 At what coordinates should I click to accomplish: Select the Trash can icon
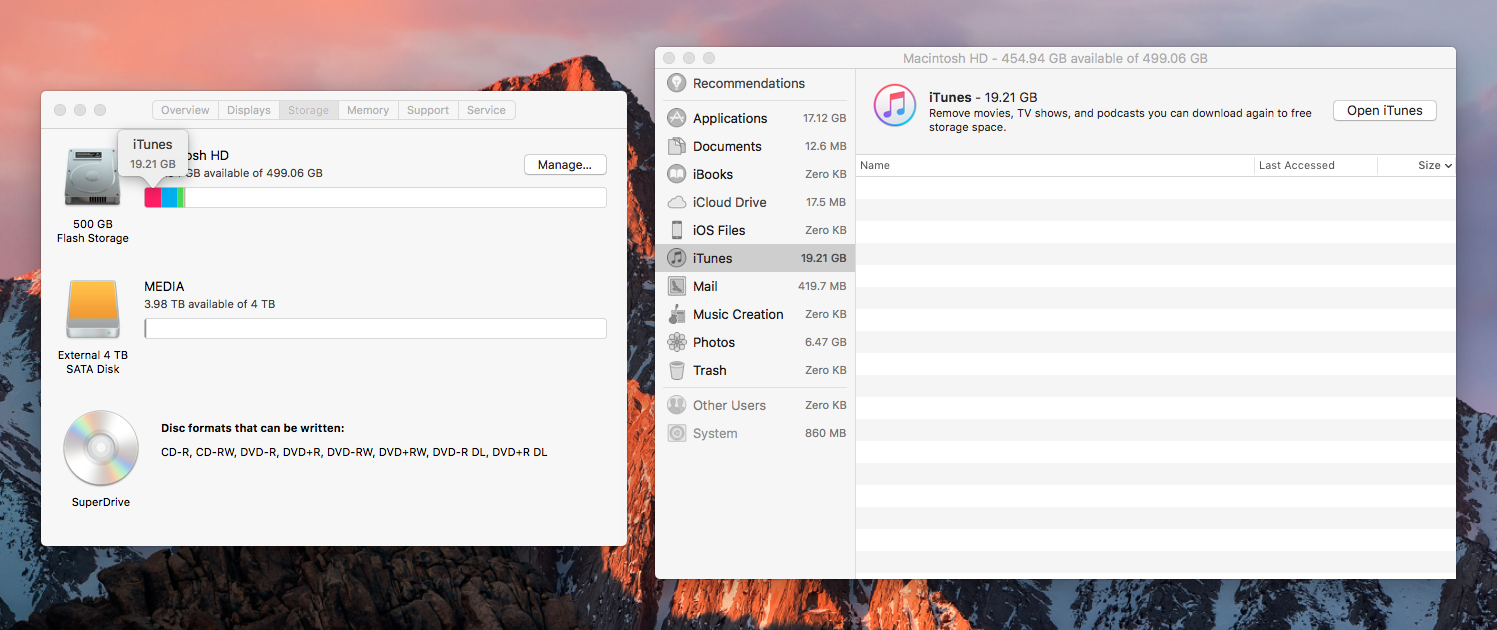(x=677, y=370)
